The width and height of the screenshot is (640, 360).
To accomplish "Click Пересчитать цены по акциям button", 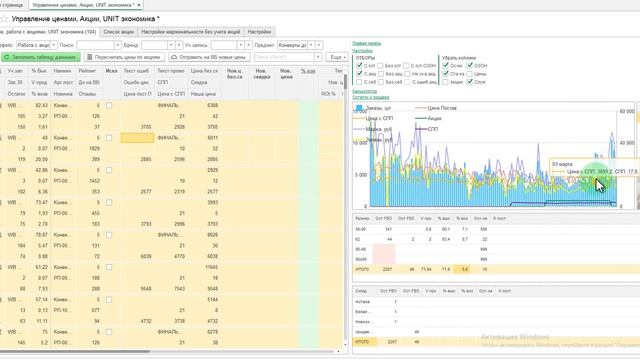I will click(125, 57).
